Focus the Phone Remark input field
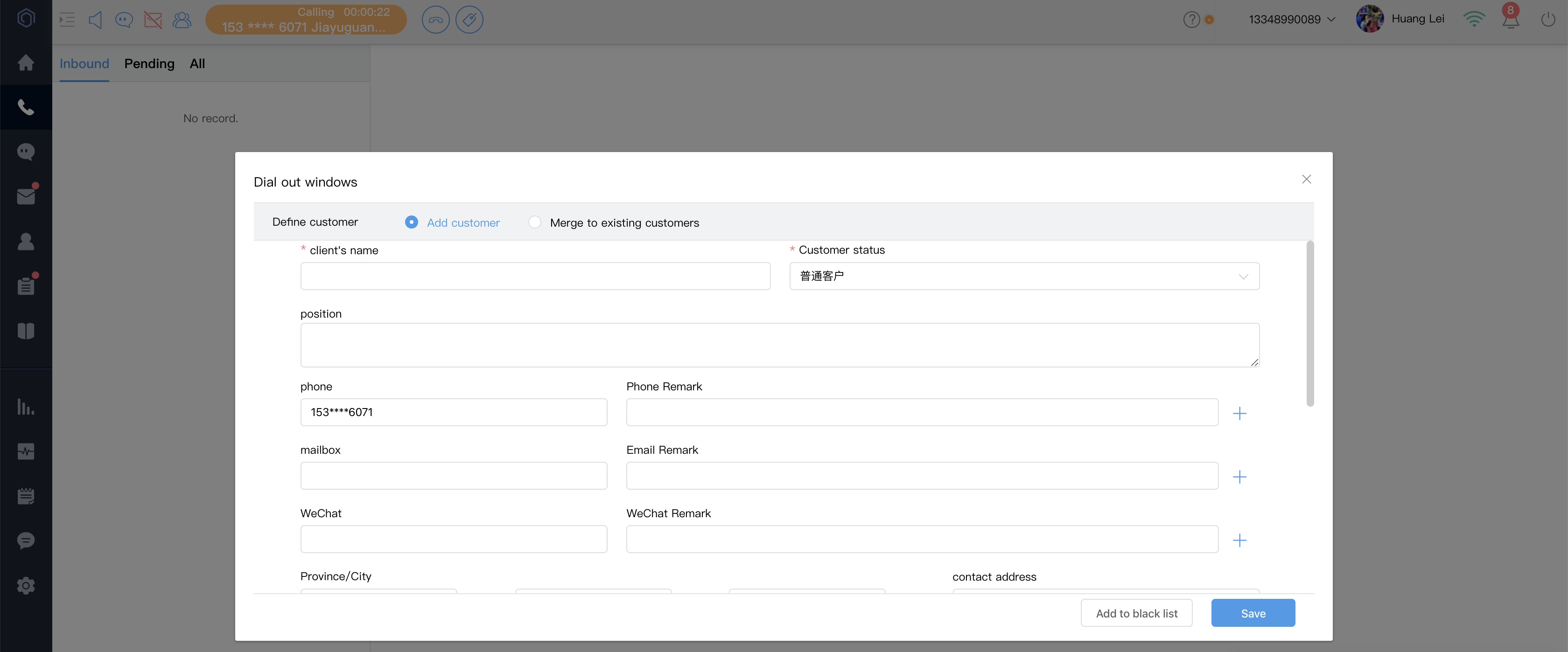Viewport: 1568px width, 652px height. coord(922,412)
